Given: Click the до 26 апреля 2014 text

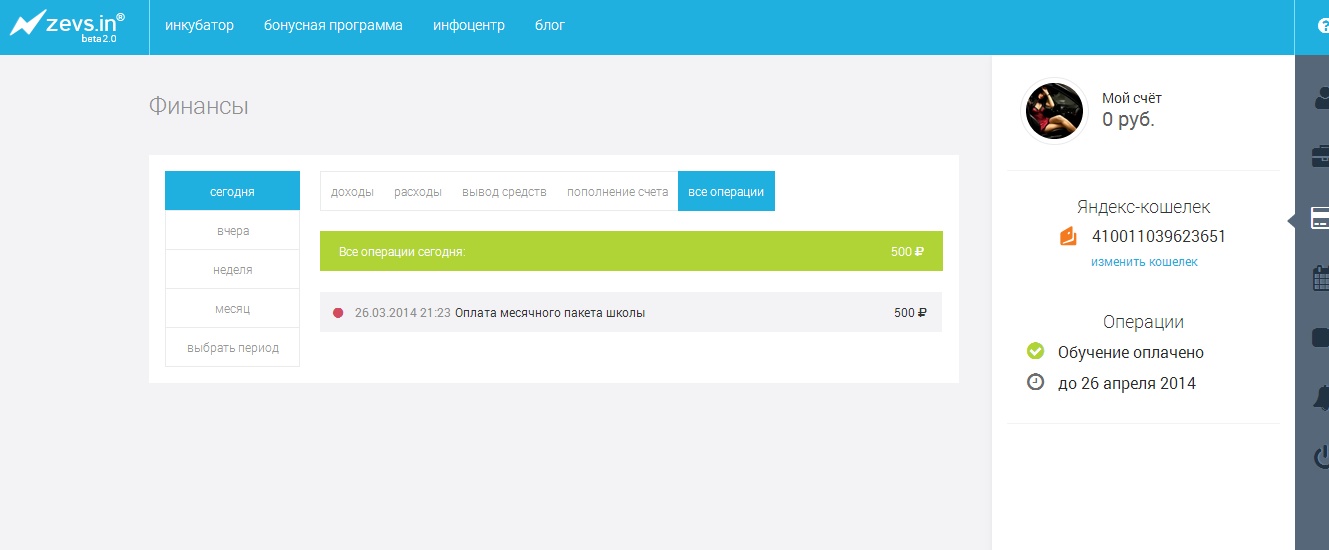Looking at the screenshot, I should pyautogui.click(x=1127, y=383).
